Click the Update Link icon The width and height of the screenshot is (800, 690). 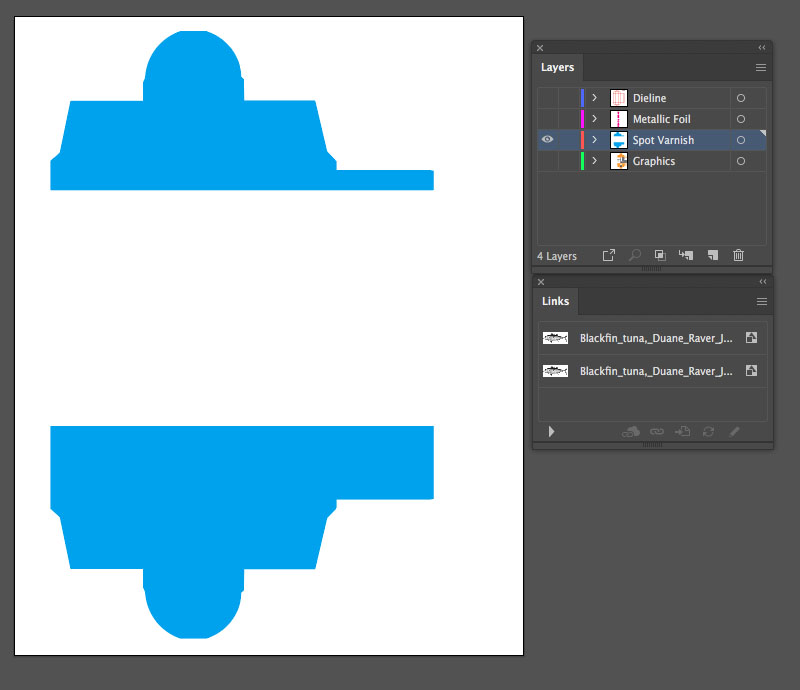pyautogui.click(x=708, y=431)
